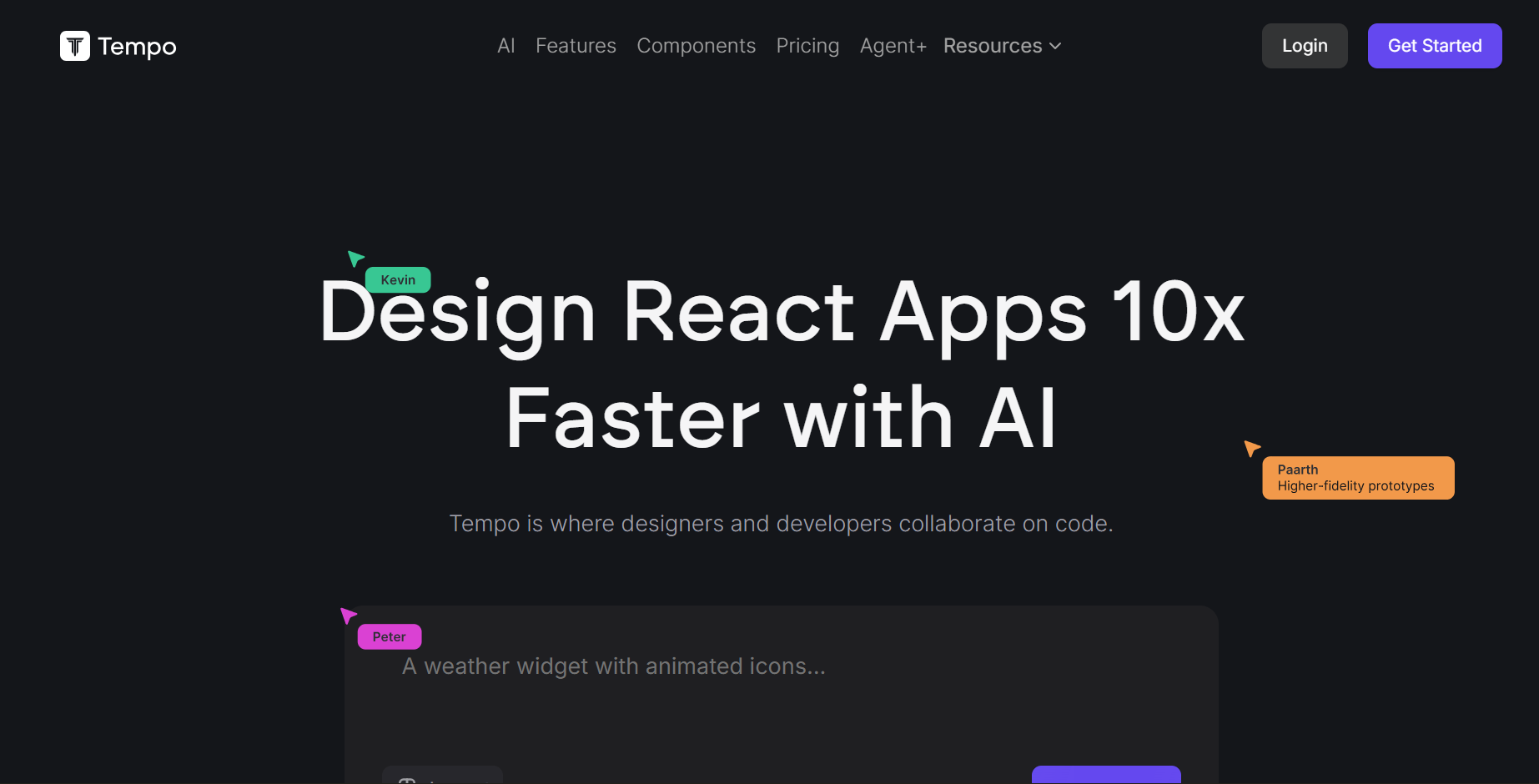Click the Tempo wordmark in the header
Screen dimensions: 1539x784
tap(137, 47)
